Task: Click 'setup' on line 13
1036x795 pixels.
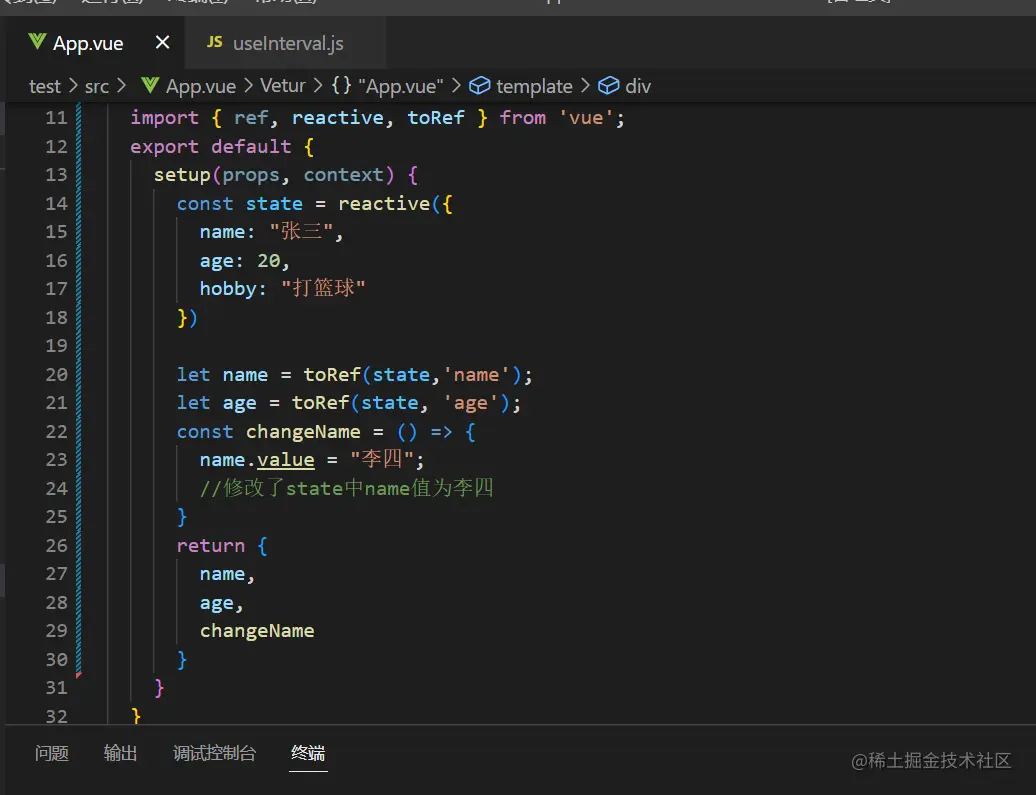Action: 182,175
